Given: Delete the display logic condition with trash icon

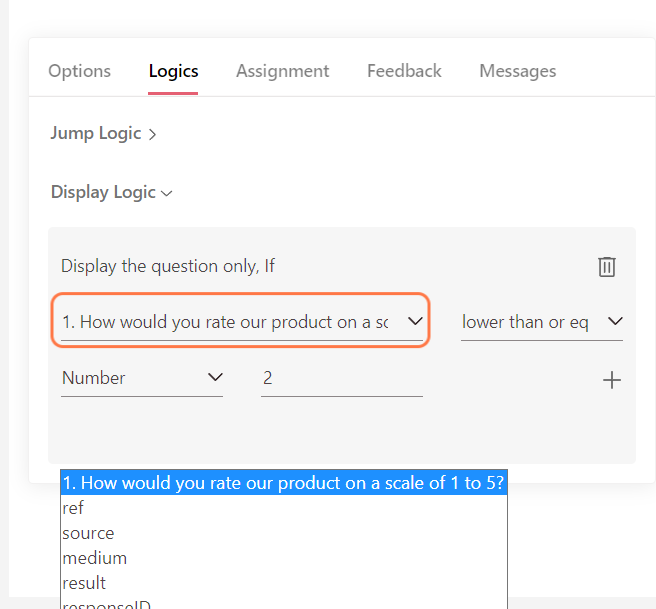Looking at the screenshot, I should (606, 266).
